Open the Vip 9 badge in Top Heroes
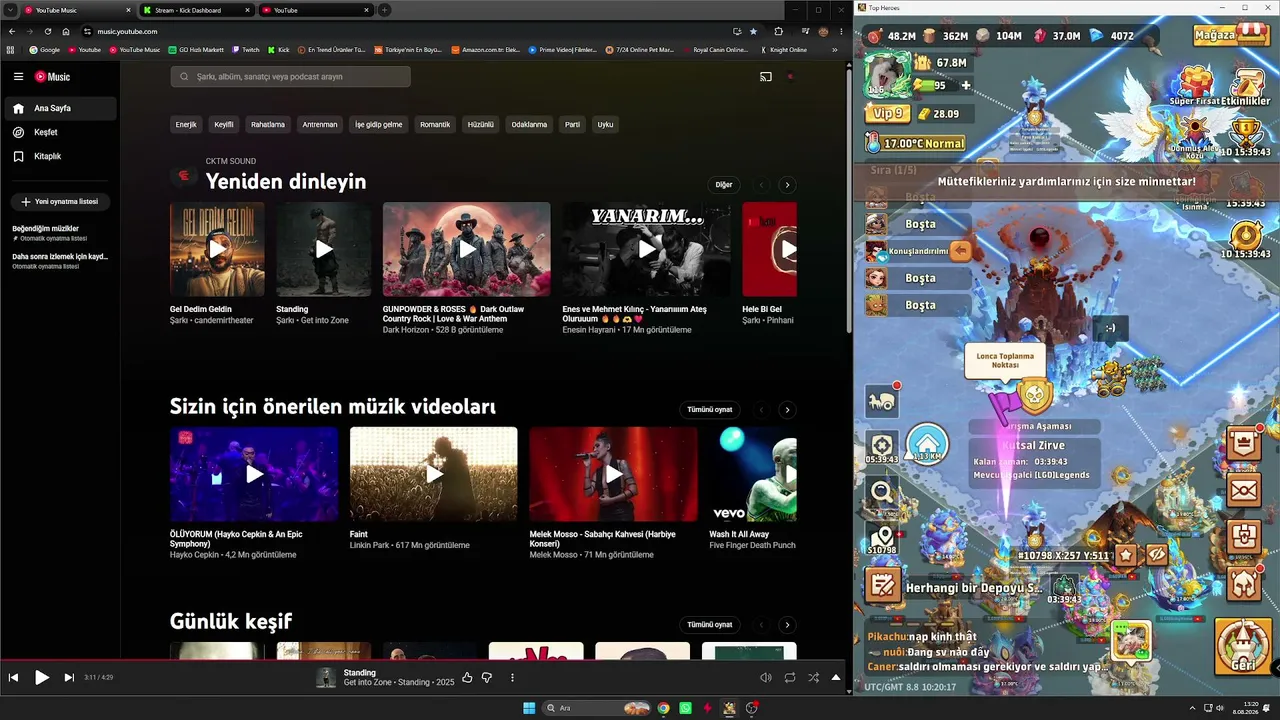Image resolution: width=1280 pixels, height=720 pixels. pyautogui.click(x=888, y=113)
